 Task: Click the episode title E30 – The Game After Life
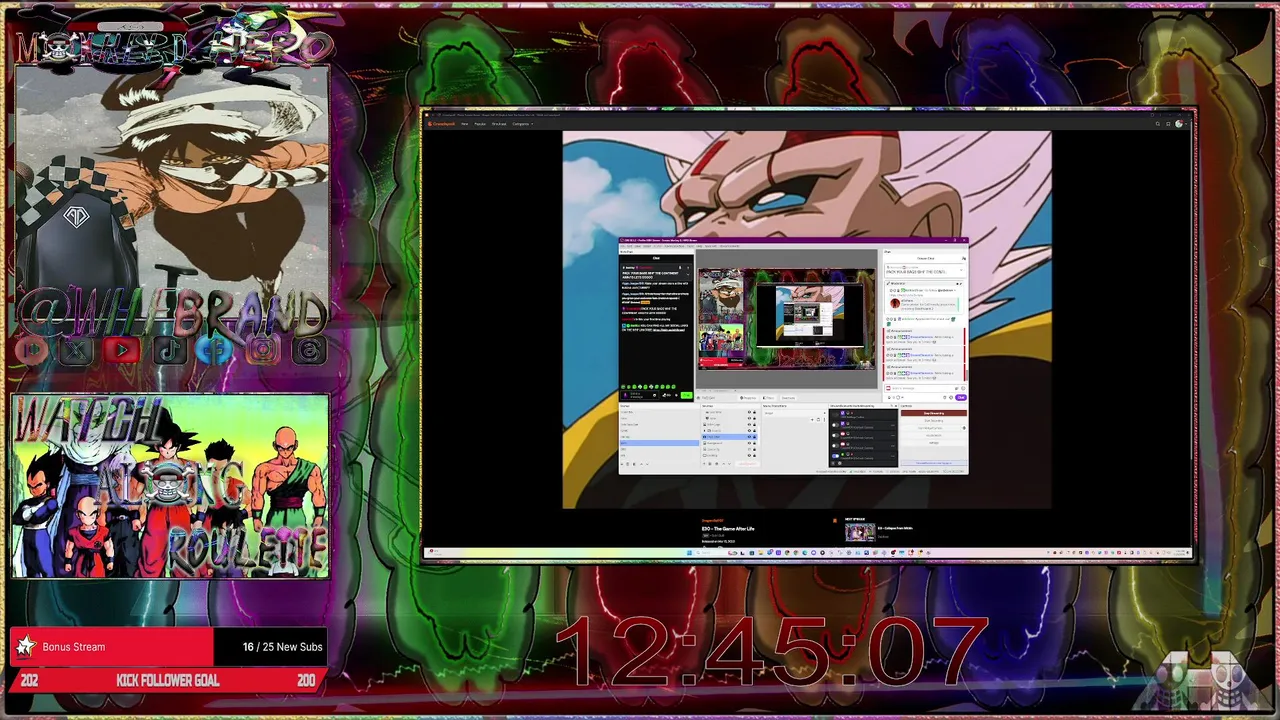(x=728, y=528)
